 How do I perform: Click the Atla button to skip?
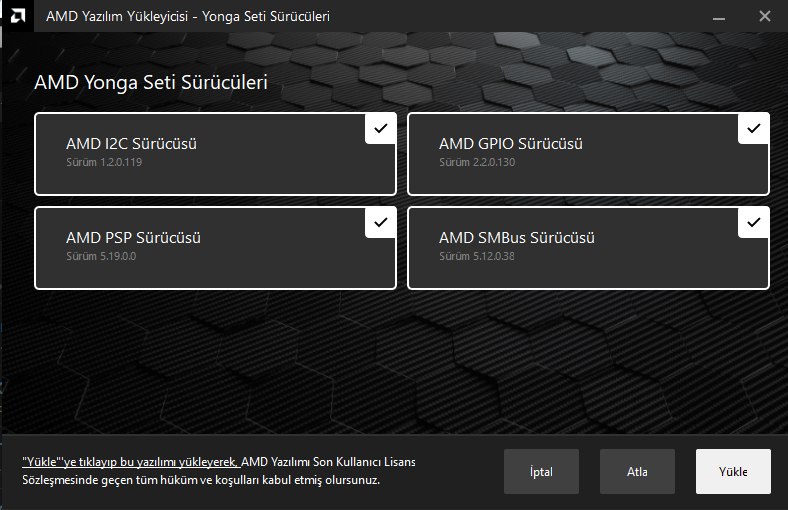(x=637, y=471)
